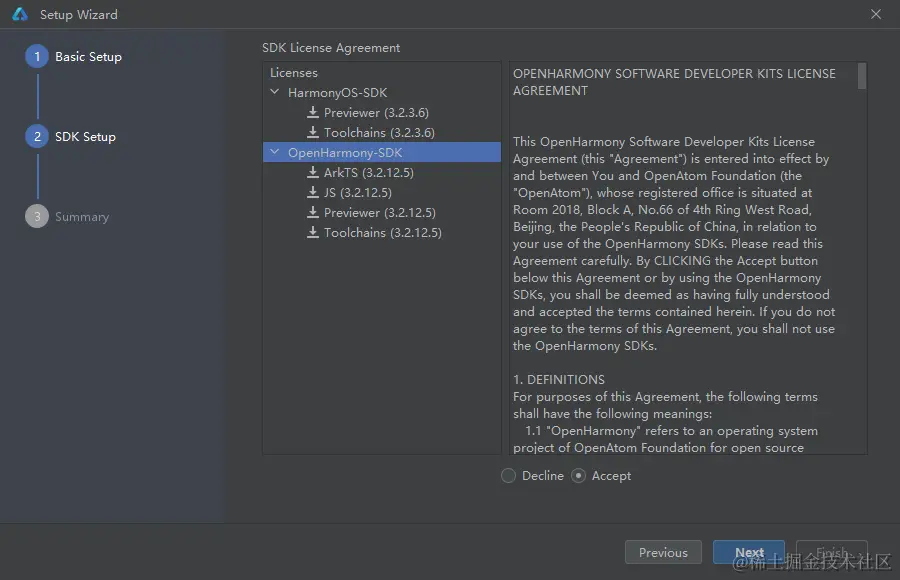Click the DevEco Studio logo icon
Screen dimensions: 900x580
coord(20,14)
